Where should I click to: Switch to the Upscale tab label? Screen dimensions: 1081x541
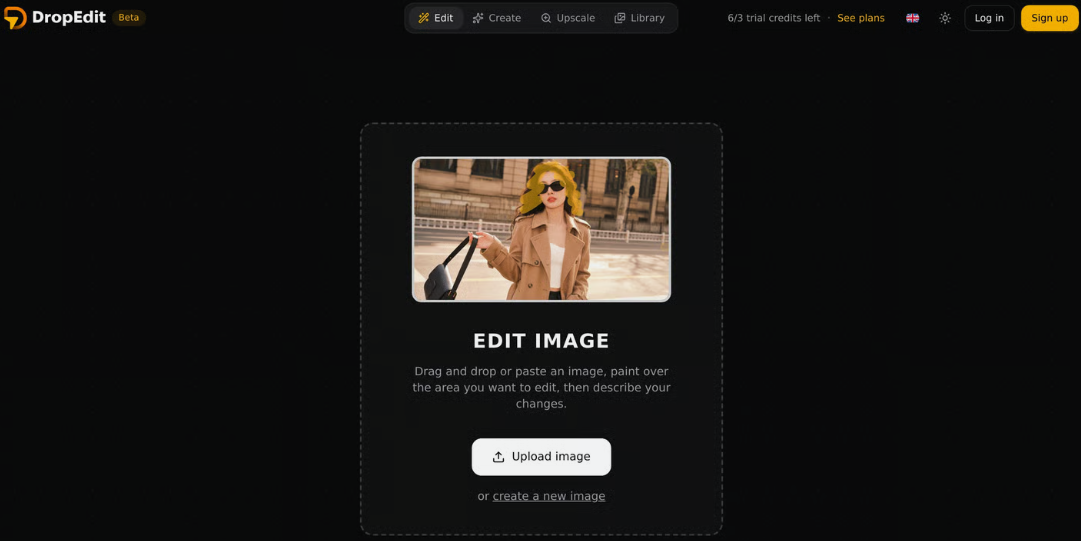click(576, 18)
